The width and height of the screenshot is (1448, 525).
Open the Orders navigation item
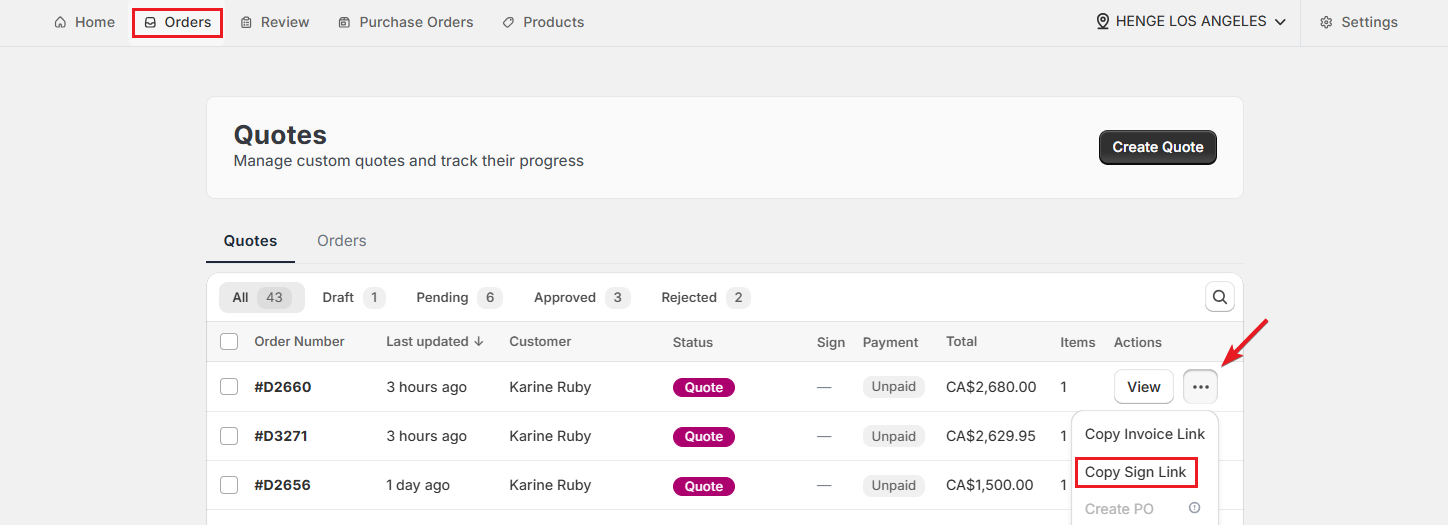pos(177,22)
